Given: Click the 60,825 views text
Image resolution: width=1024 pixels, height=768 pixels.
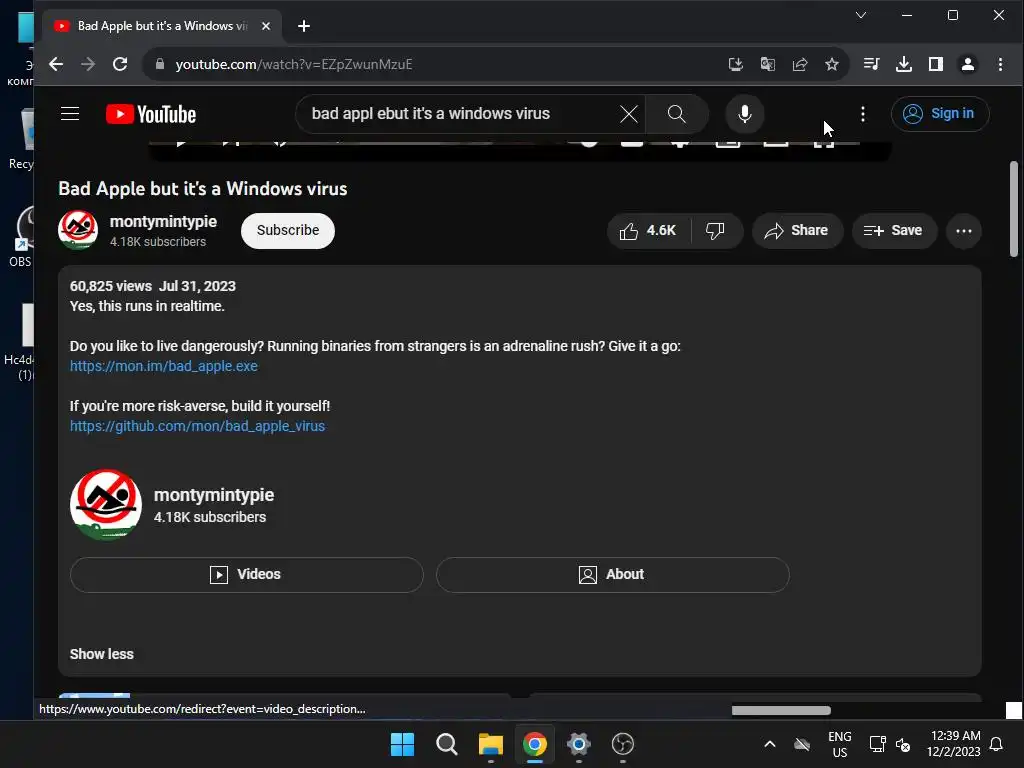Looking at the screenshot, I should click(x=110, y=286).
